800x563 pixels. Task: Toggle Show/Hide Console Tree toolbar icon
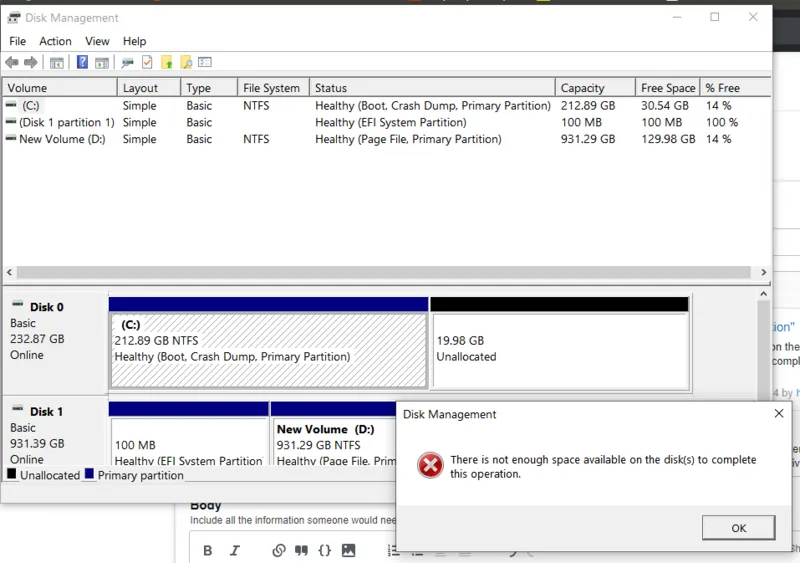point(57,63)
